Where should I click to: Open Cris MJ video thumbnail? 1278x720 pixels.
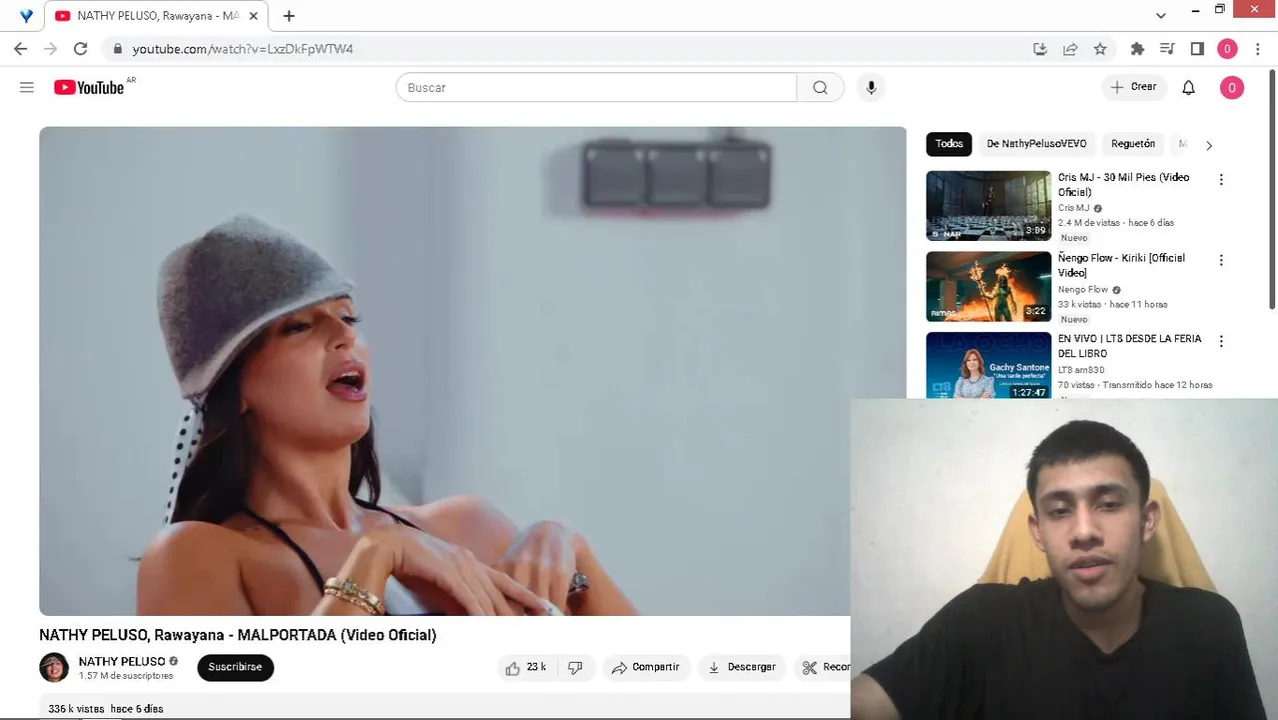(x=988, y=206)
